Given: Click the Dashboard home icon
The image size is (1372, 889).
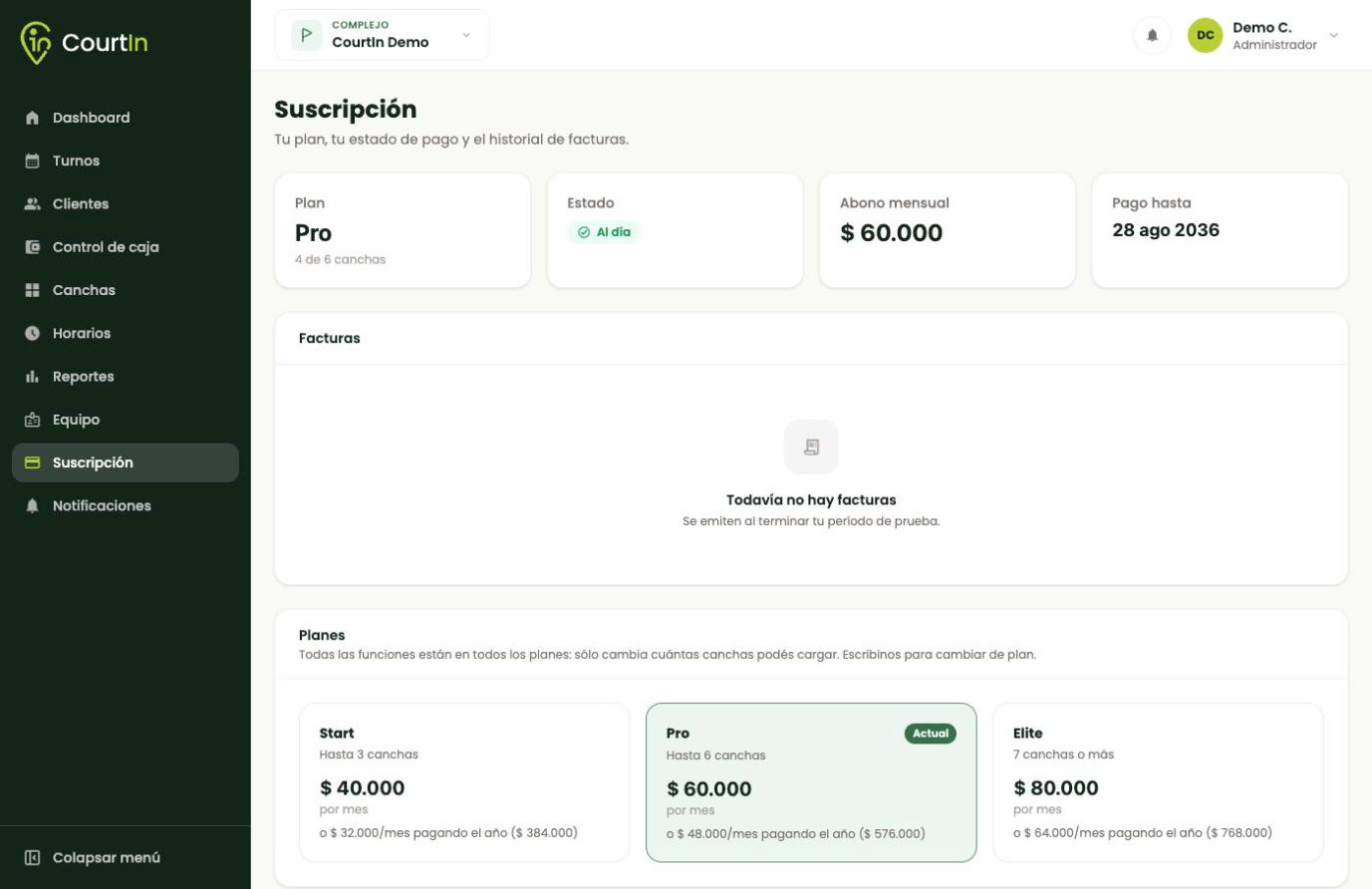Looking at the screenshot, I should 32,118.
